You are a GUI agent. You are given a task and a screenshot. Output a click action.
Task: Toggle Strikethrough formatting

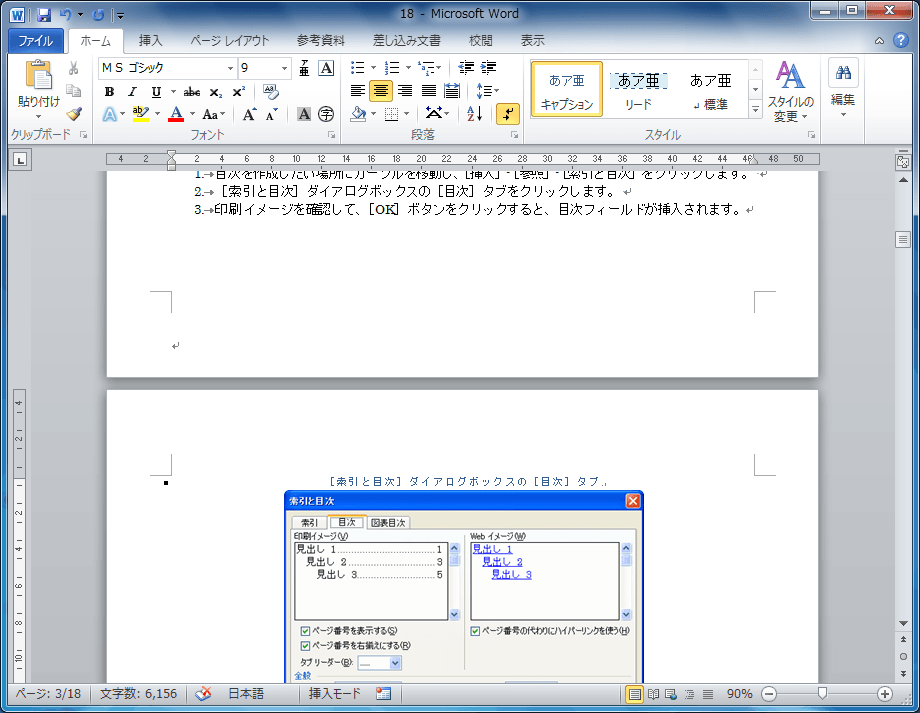192,92
